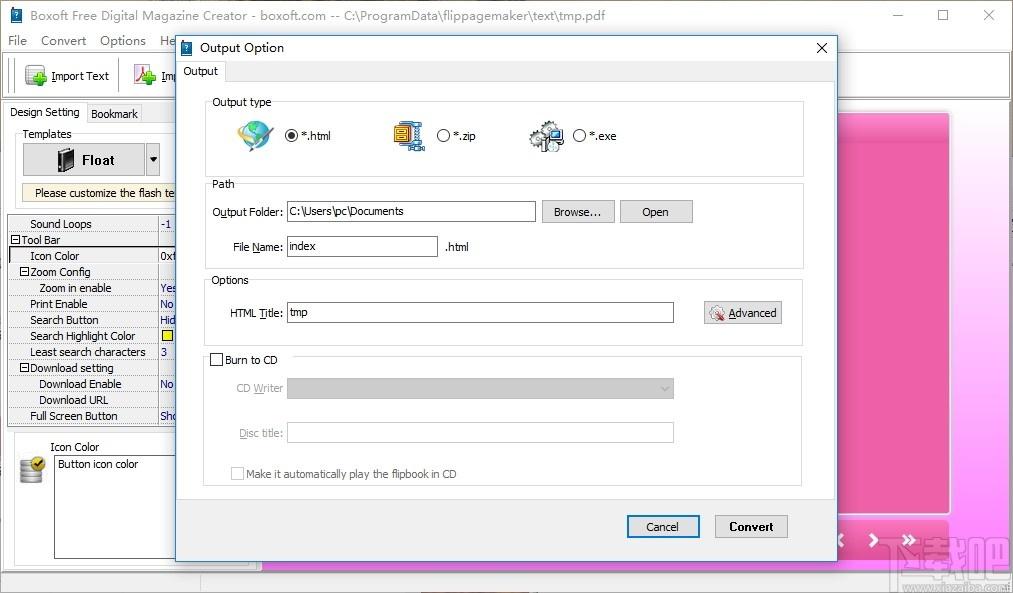Screen dimensions: 1013x593
Task: Click the Advanced options button
Action: [x=743, y=313]
